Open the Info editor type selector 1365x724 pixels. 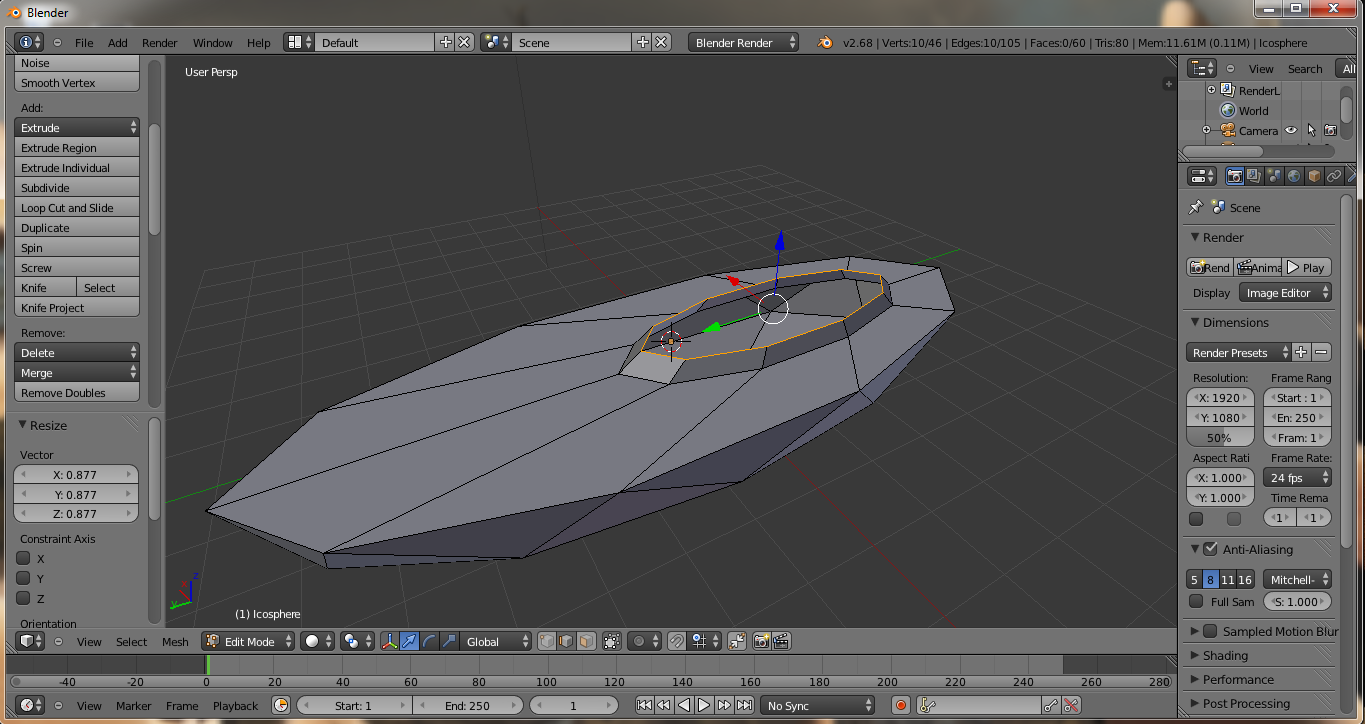(x=31, y=42)
